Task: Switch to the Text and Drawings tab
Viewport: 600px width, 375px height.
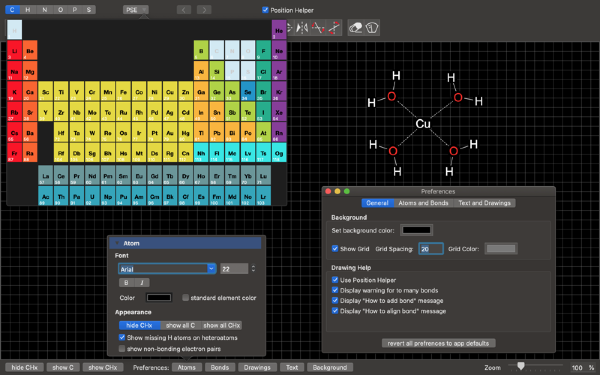Action: pos(484,203)
